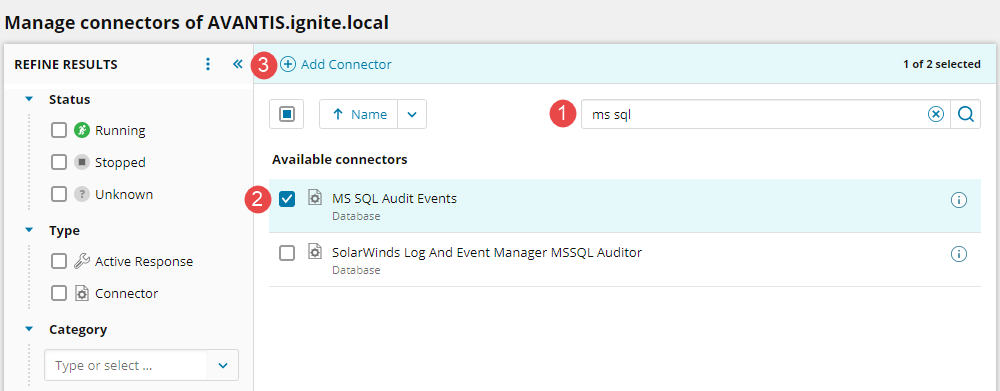
Task: Collapse the Status filter section
Action: pyautogui.click(x=29, y=100)
